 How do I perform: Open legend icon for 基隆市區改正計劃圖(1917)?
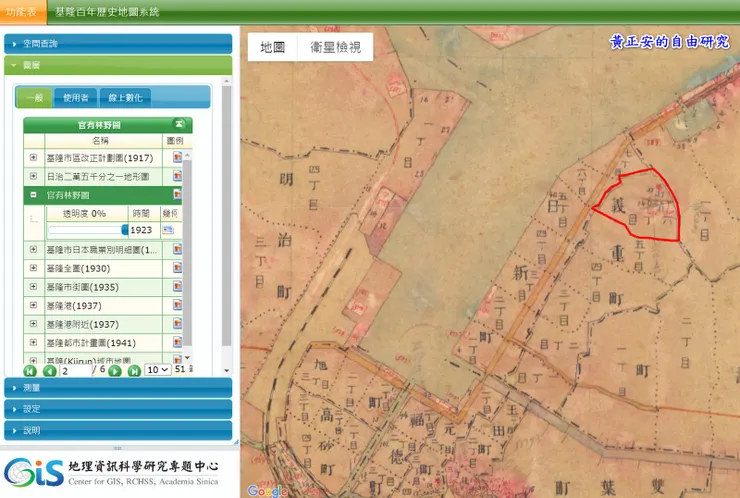[x=177, y=158]
